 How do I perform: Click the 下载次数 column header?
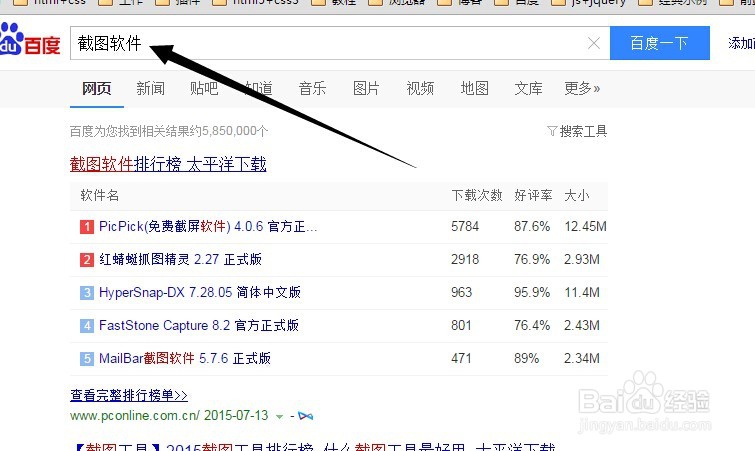[x=477, y=195]
